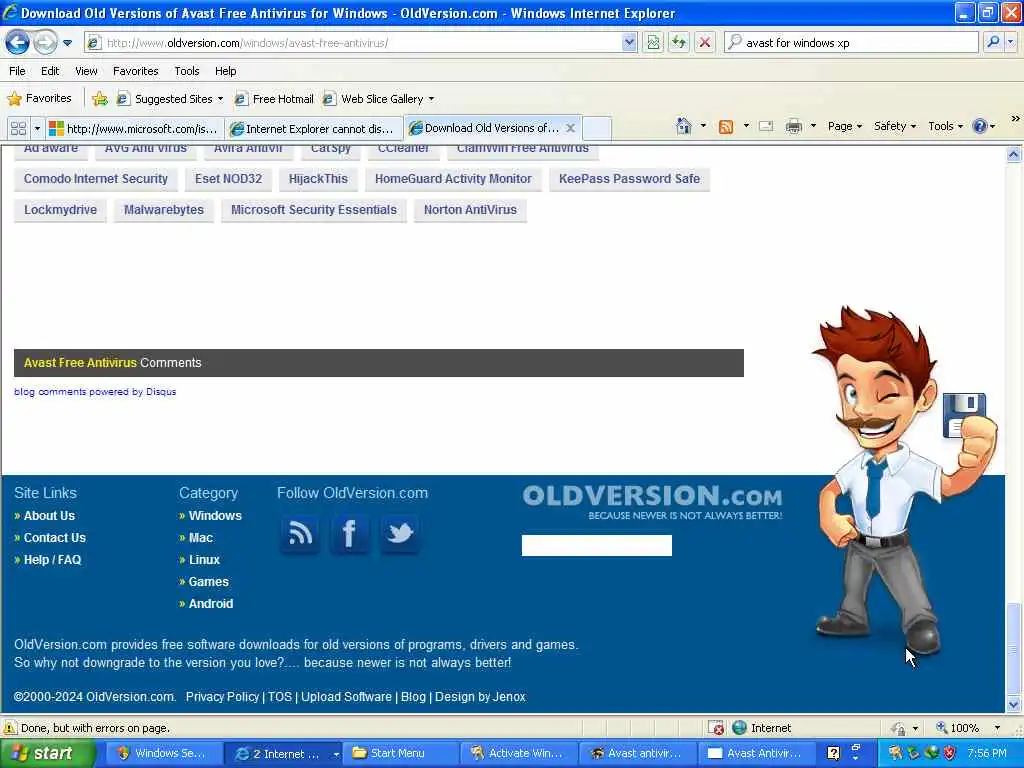Open the Start Menu folder taskbar item
1024x768 pixels.
coord(399,754)
